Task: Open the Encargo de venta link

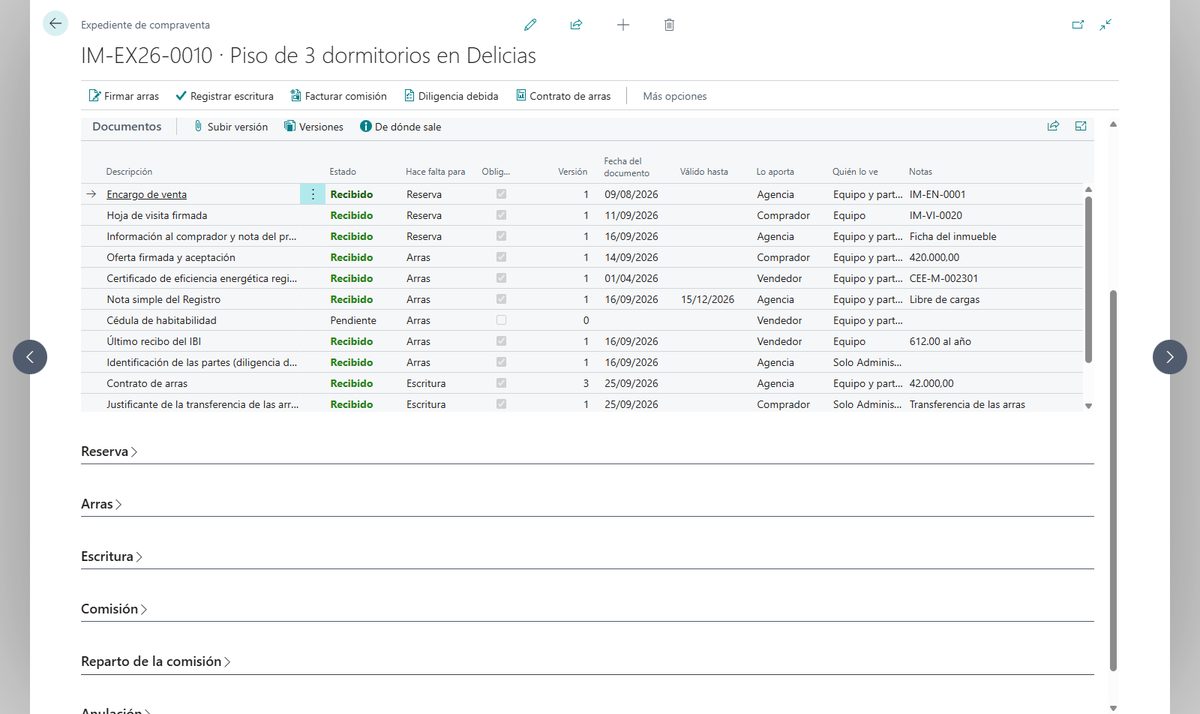Action: (147, 194)
